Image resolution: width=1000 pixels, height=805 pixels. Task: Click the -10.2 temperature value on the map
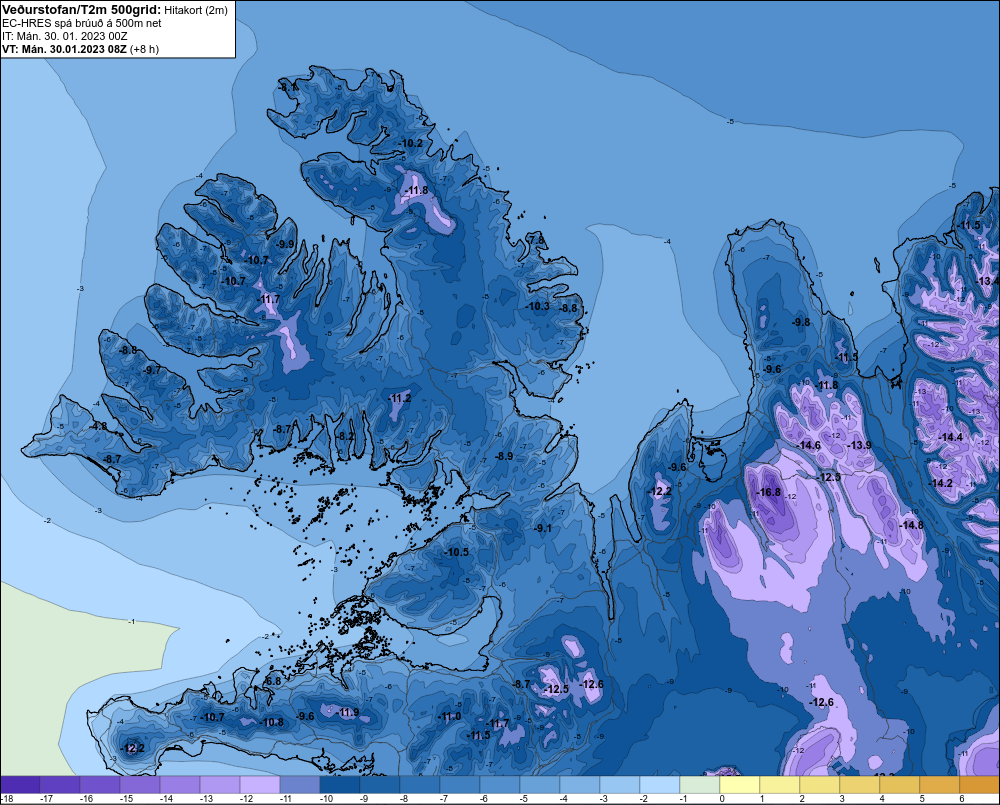pos(410,144)
